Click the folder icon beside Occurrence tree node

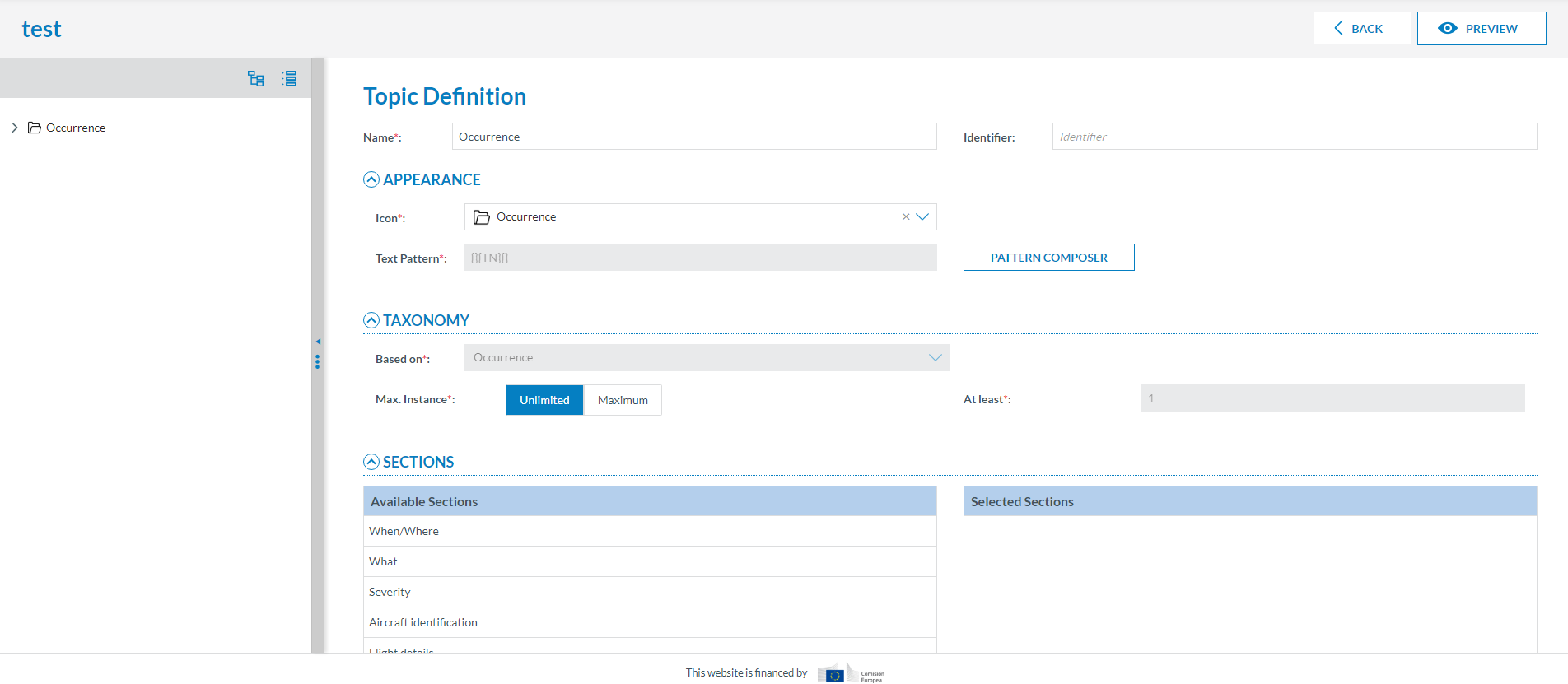click(35, 128)
